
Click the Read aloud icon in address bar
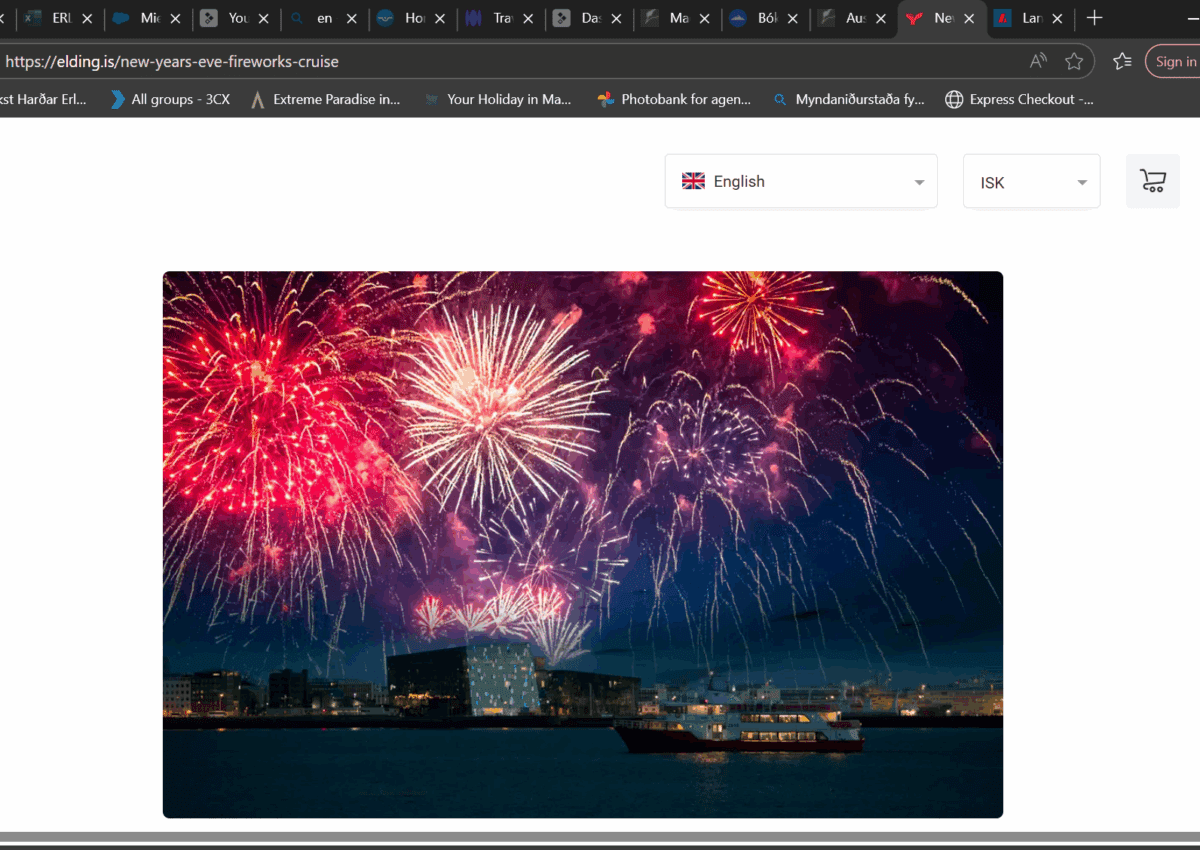click(1038, 61)
